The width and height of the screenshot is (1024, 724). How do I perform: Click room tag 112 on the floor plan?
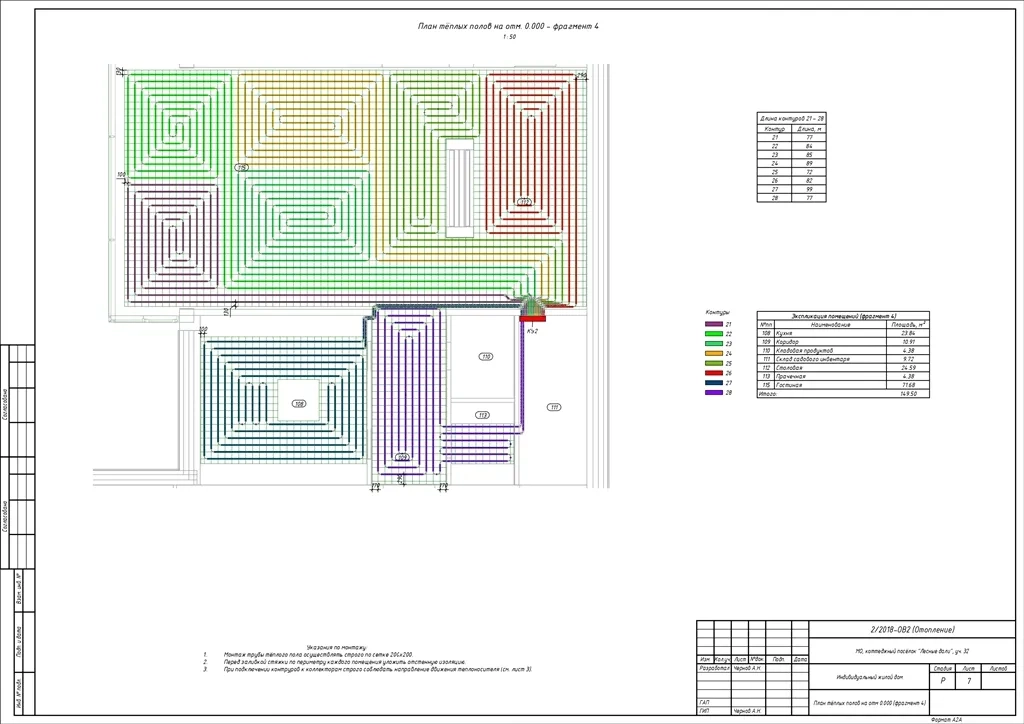pos(524,202)
